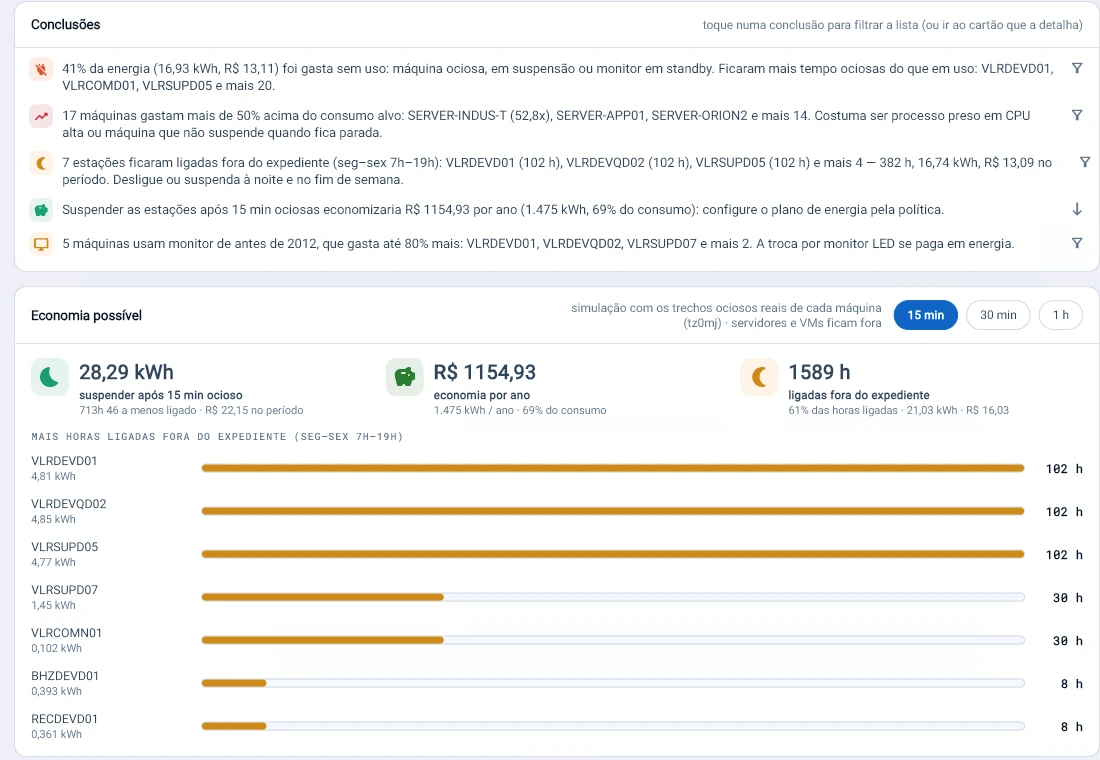Click the orange moon icon next to 1589 h
The height and width of the screenshot is (760, 1100).
(x=759, y=377)
